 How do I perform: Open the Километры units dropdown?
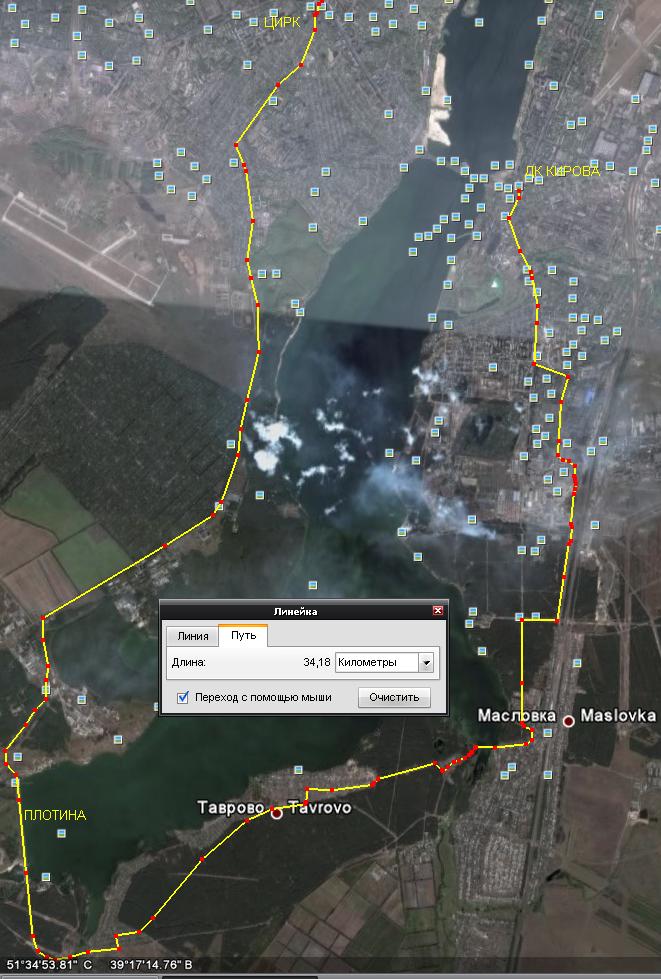(x=427, y=662)
